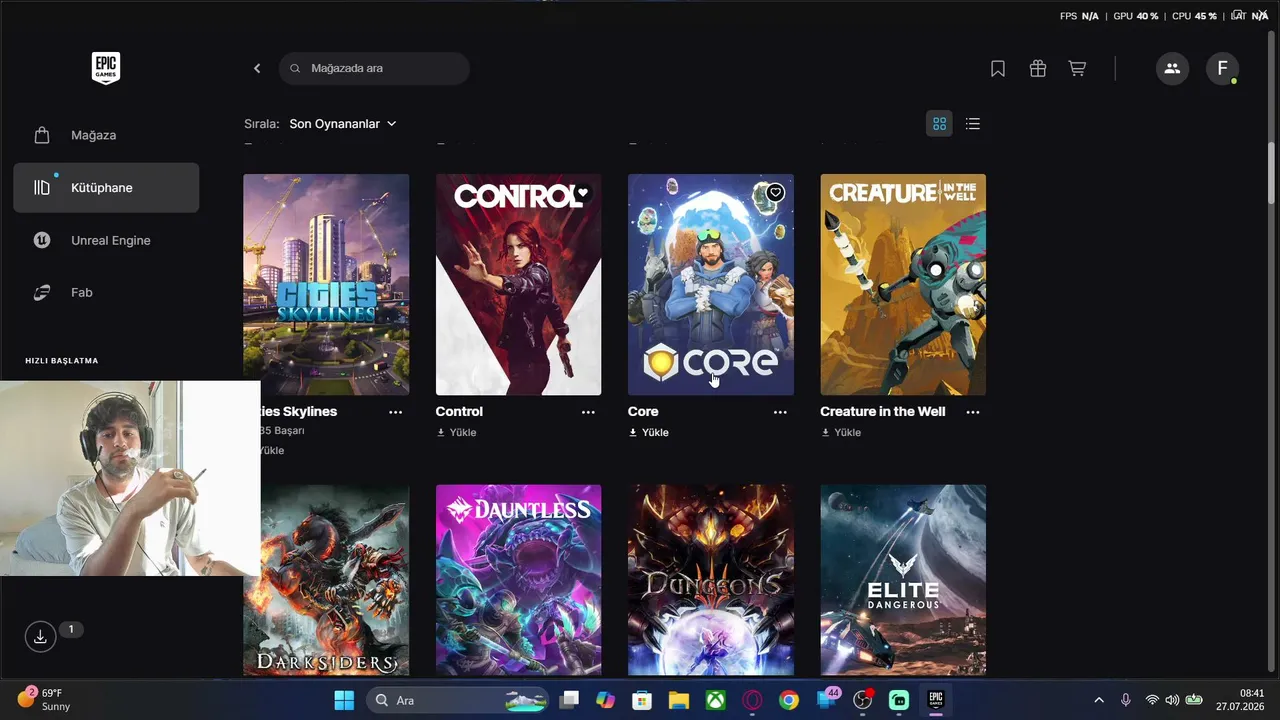This screenshot has width=1280, height=720.
Task: Open OBS Studio from the taskbar
Action: [863, 700]
